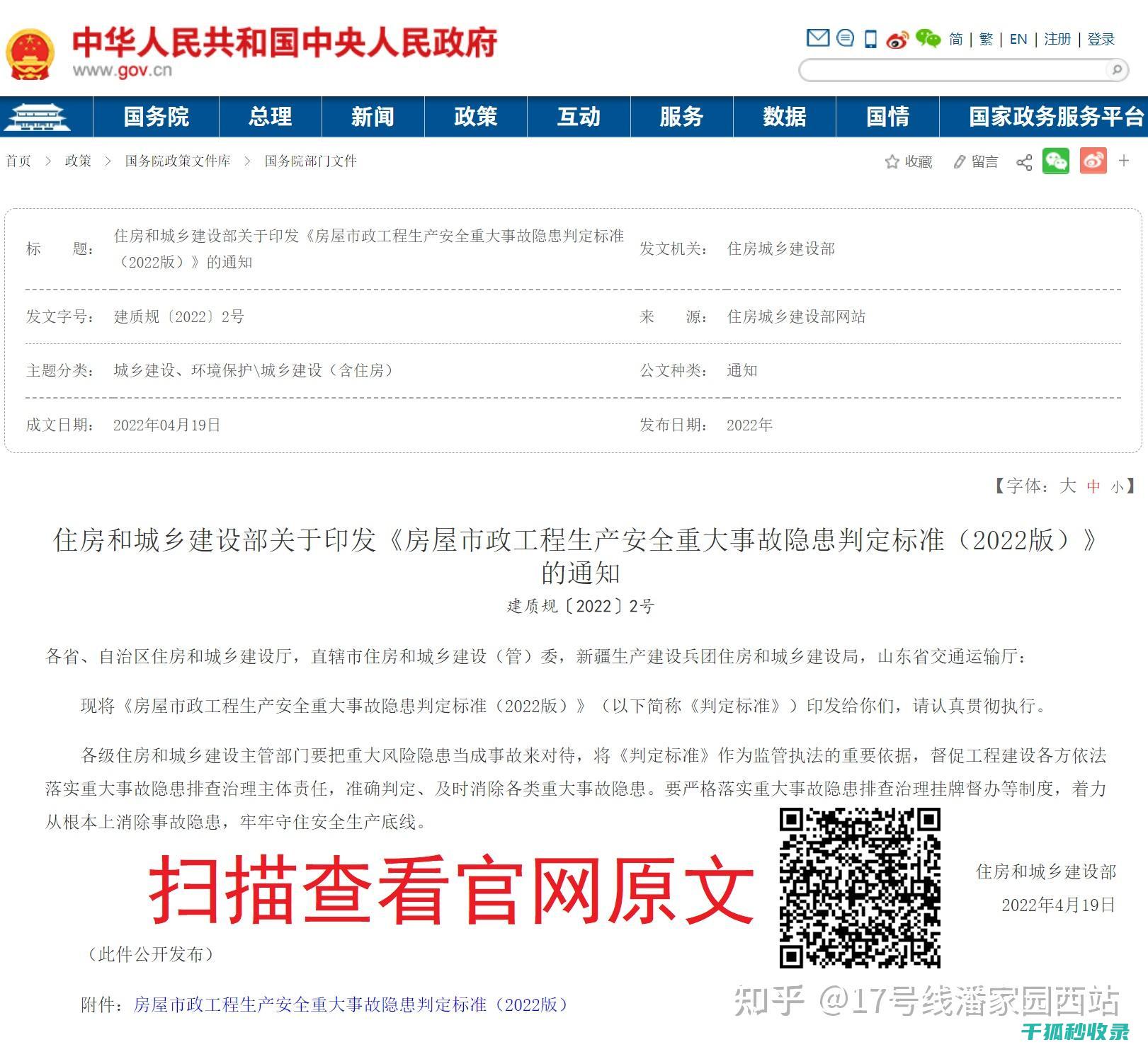Image resolution: width=1148 pixels, height=1047 pixels.
Task: Click the QR code image
Action: (x=860, y=888)
